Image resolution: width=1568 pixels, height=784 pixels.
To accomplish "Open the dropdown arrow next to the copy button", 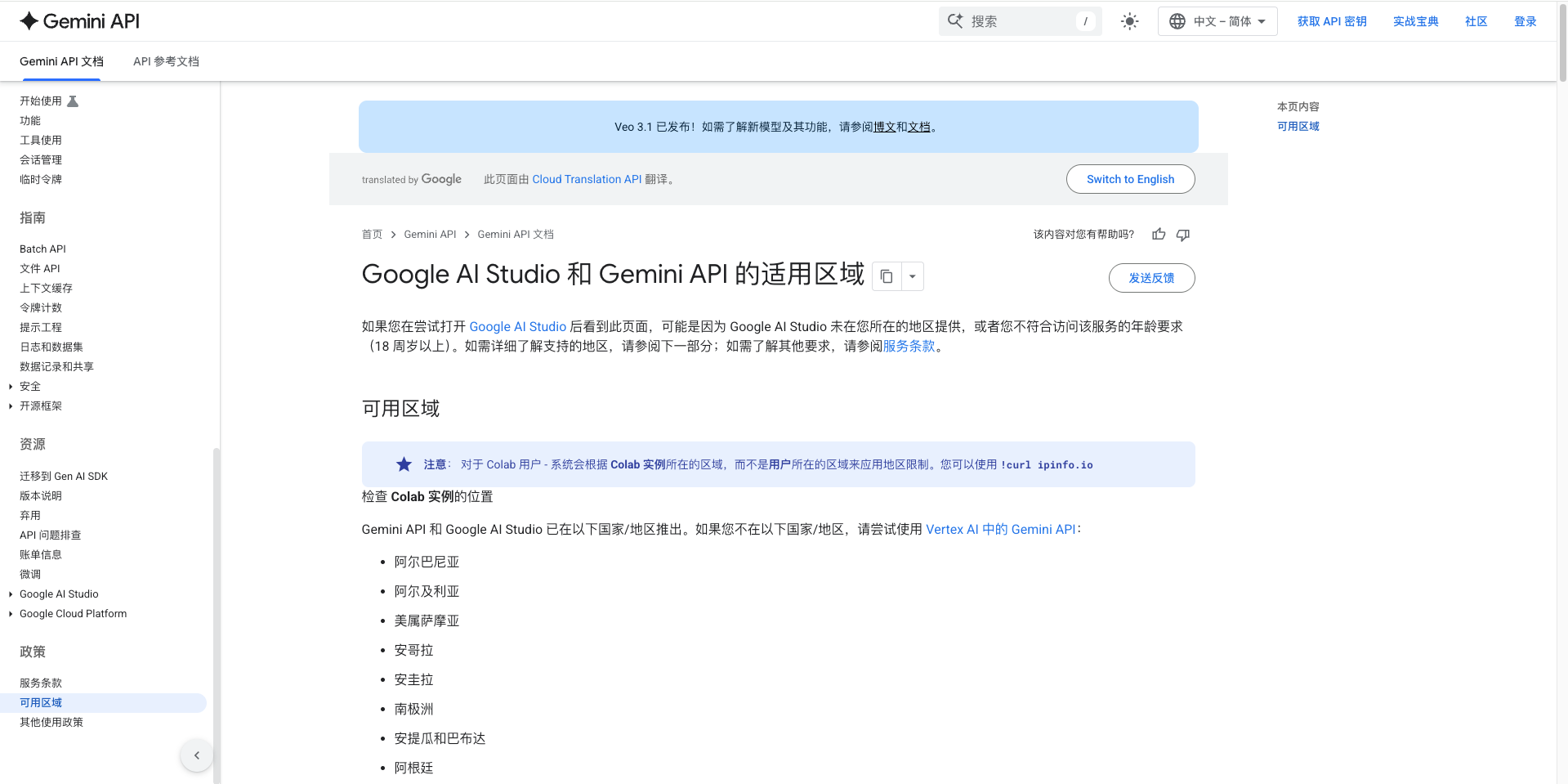I will pos(912,276).
